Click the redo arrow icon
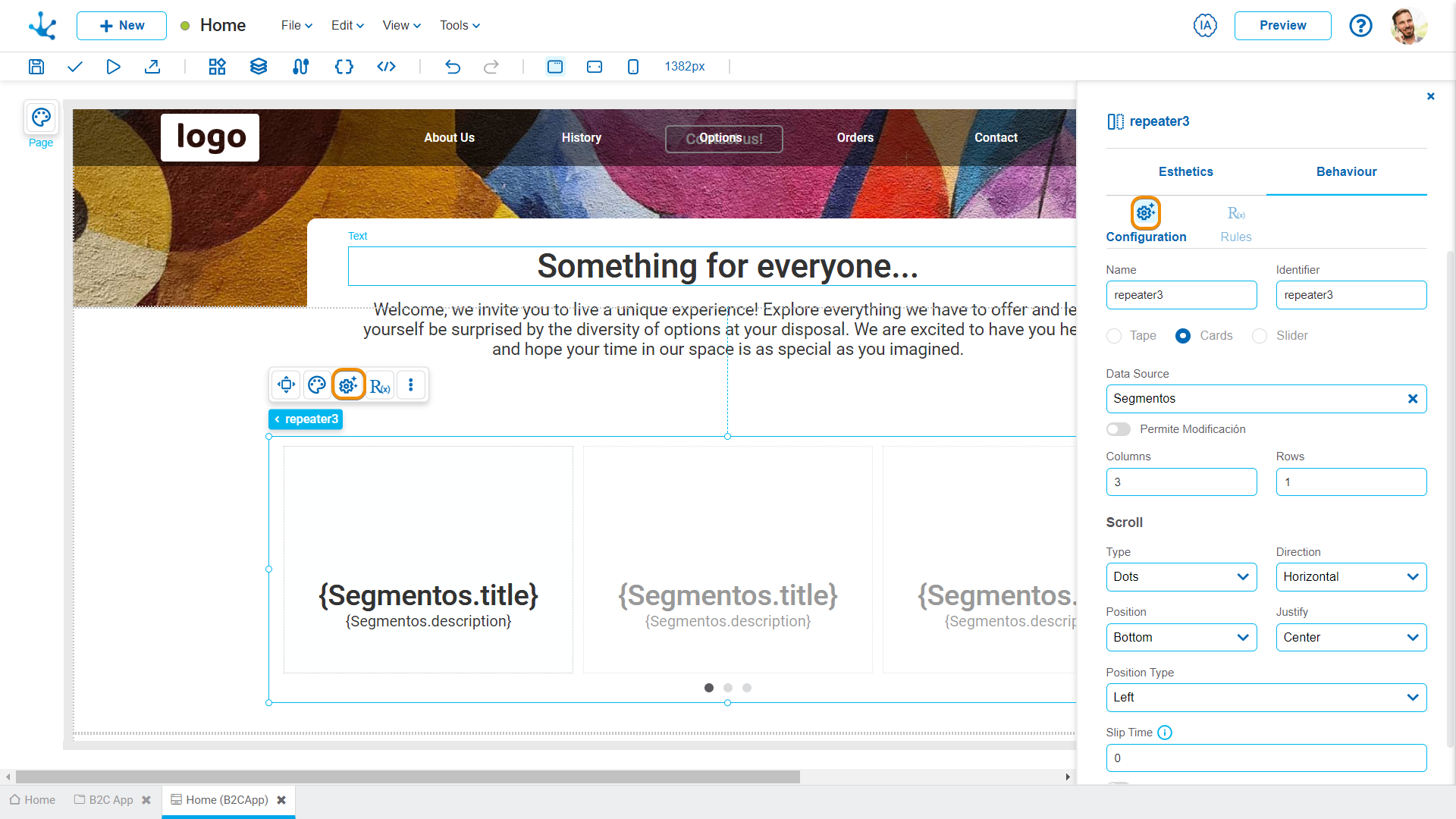This screenshot has width=1456, height=819. [x=491, y=67]
